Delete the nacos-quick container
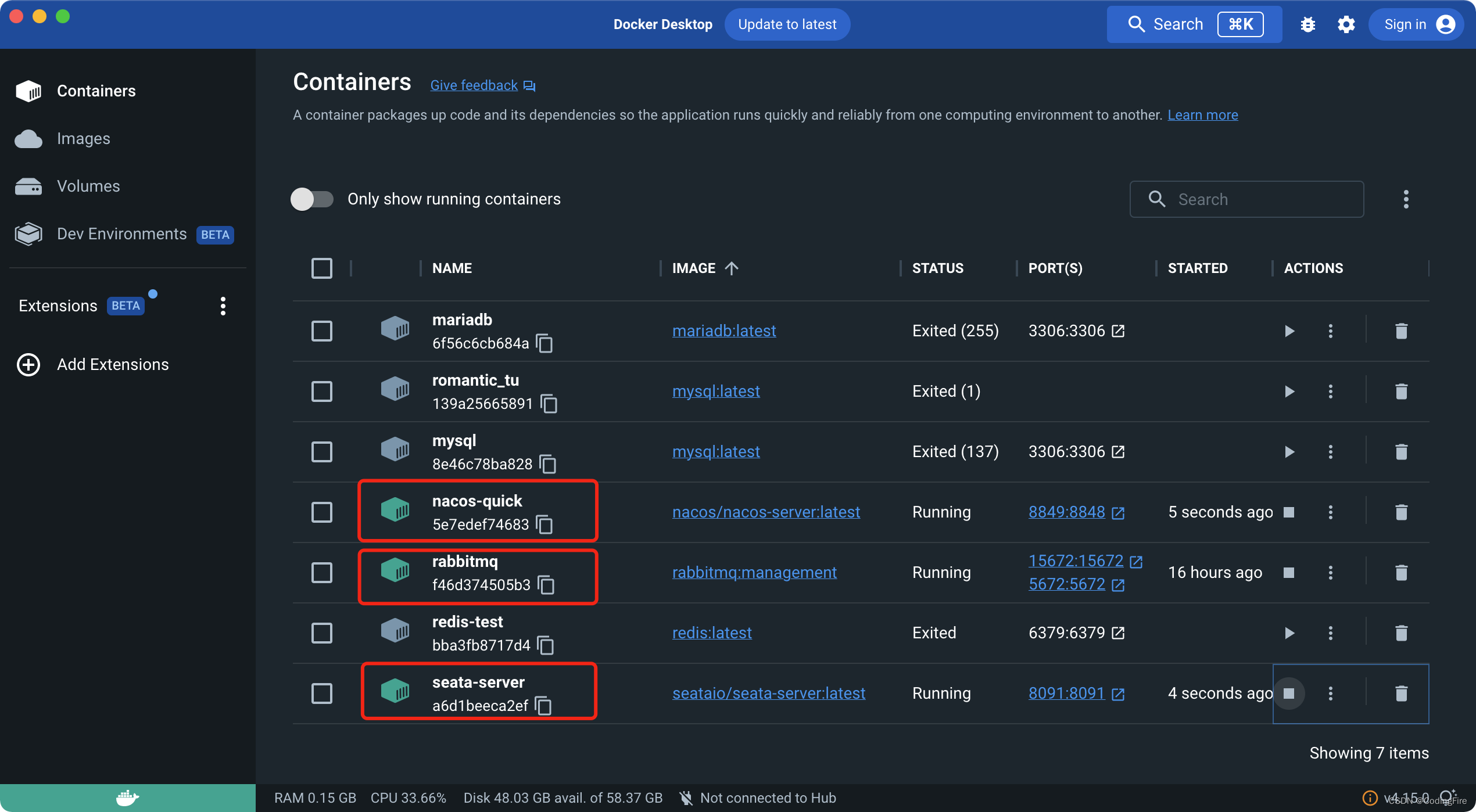Image resolution: width=1476 pixels, height=812 pixels. (1401, 512)
